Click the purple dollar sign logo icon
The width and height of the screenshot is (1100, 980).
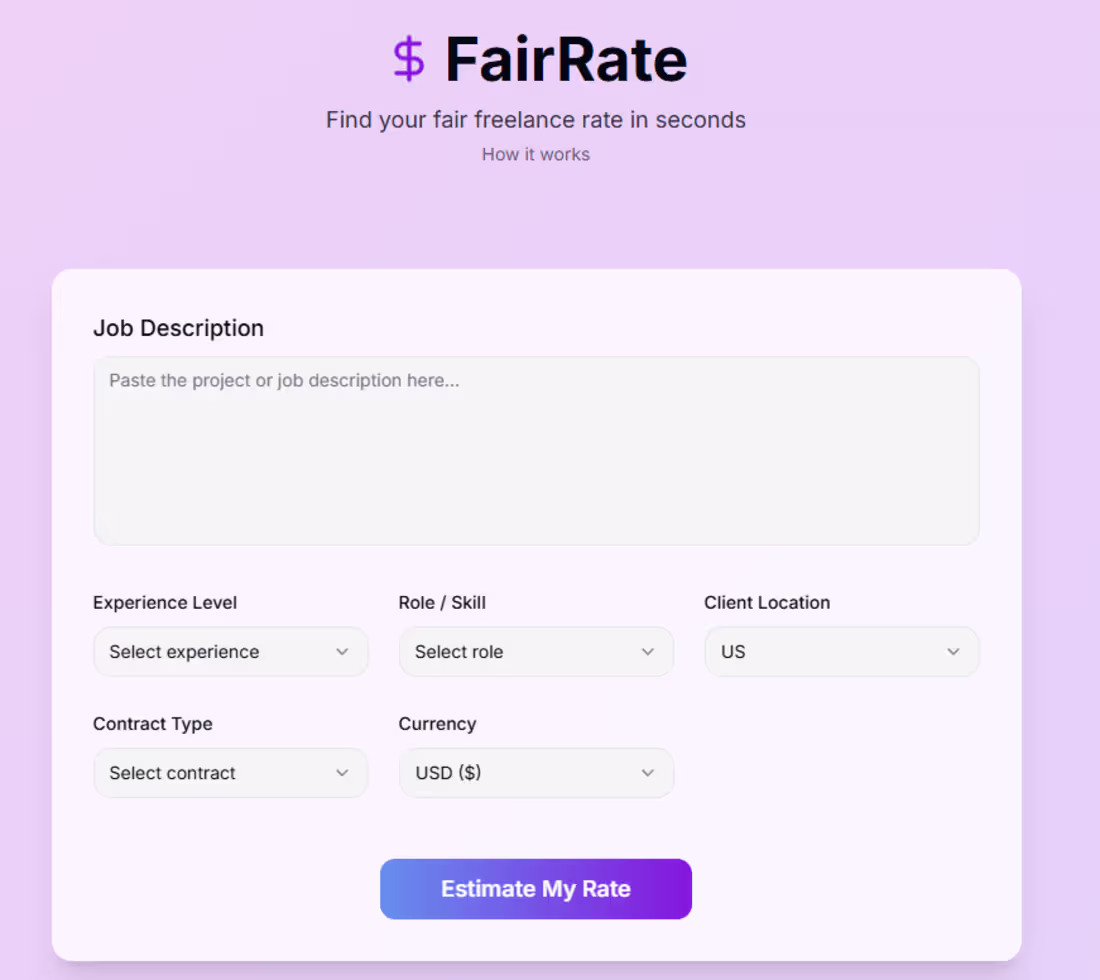[x=408, y=59]
